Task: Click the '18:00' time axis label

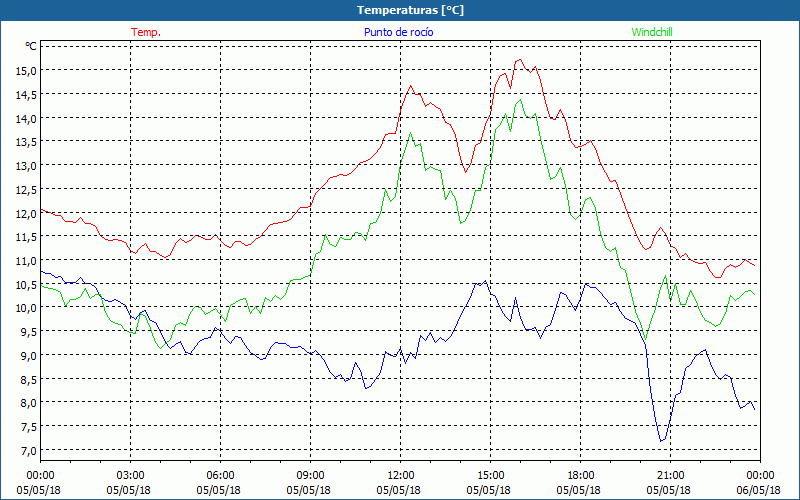Action: pos(581,476)
